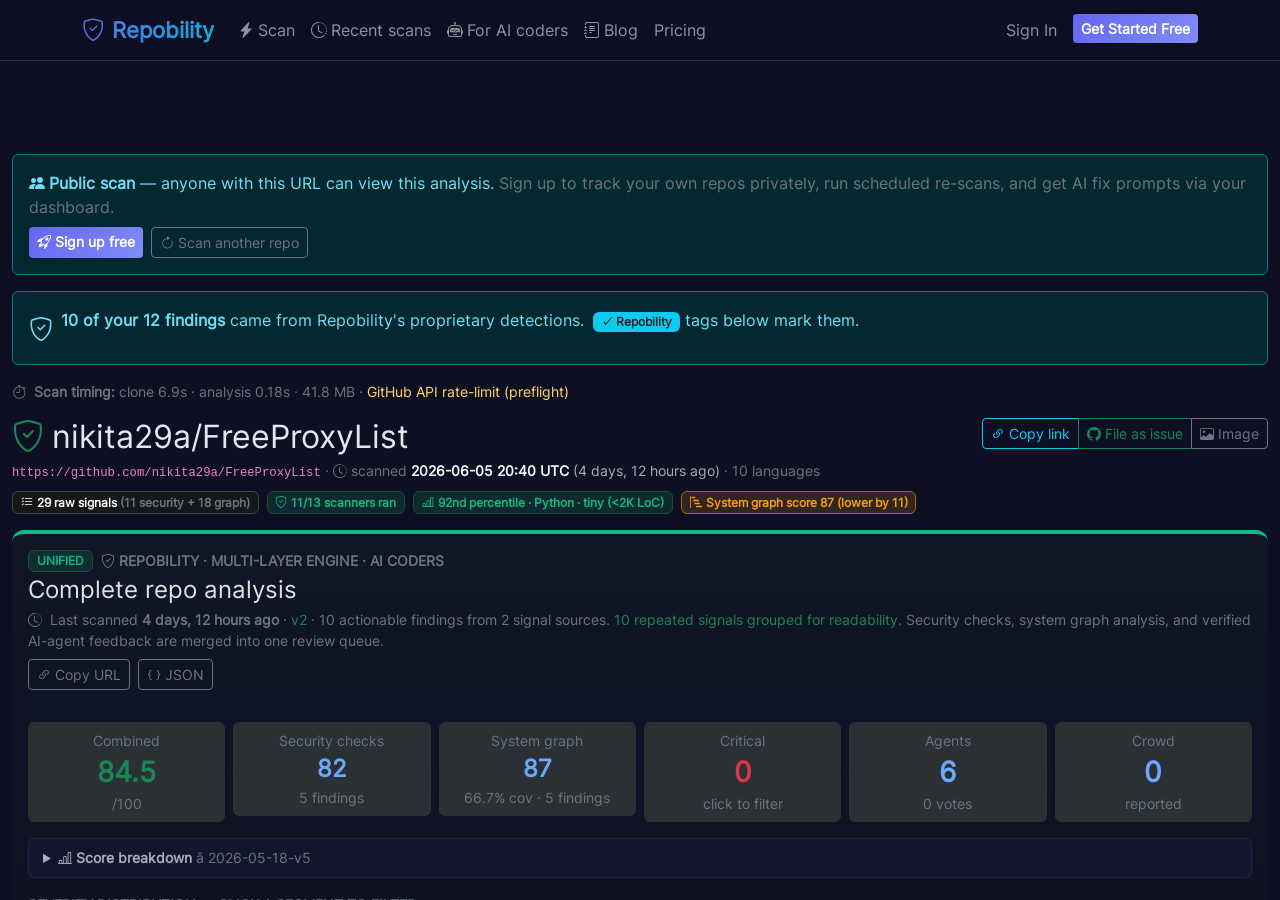Click the Sign up free button
The height and width of the screenshot is (900, 1280).
(x=86, y=242)
